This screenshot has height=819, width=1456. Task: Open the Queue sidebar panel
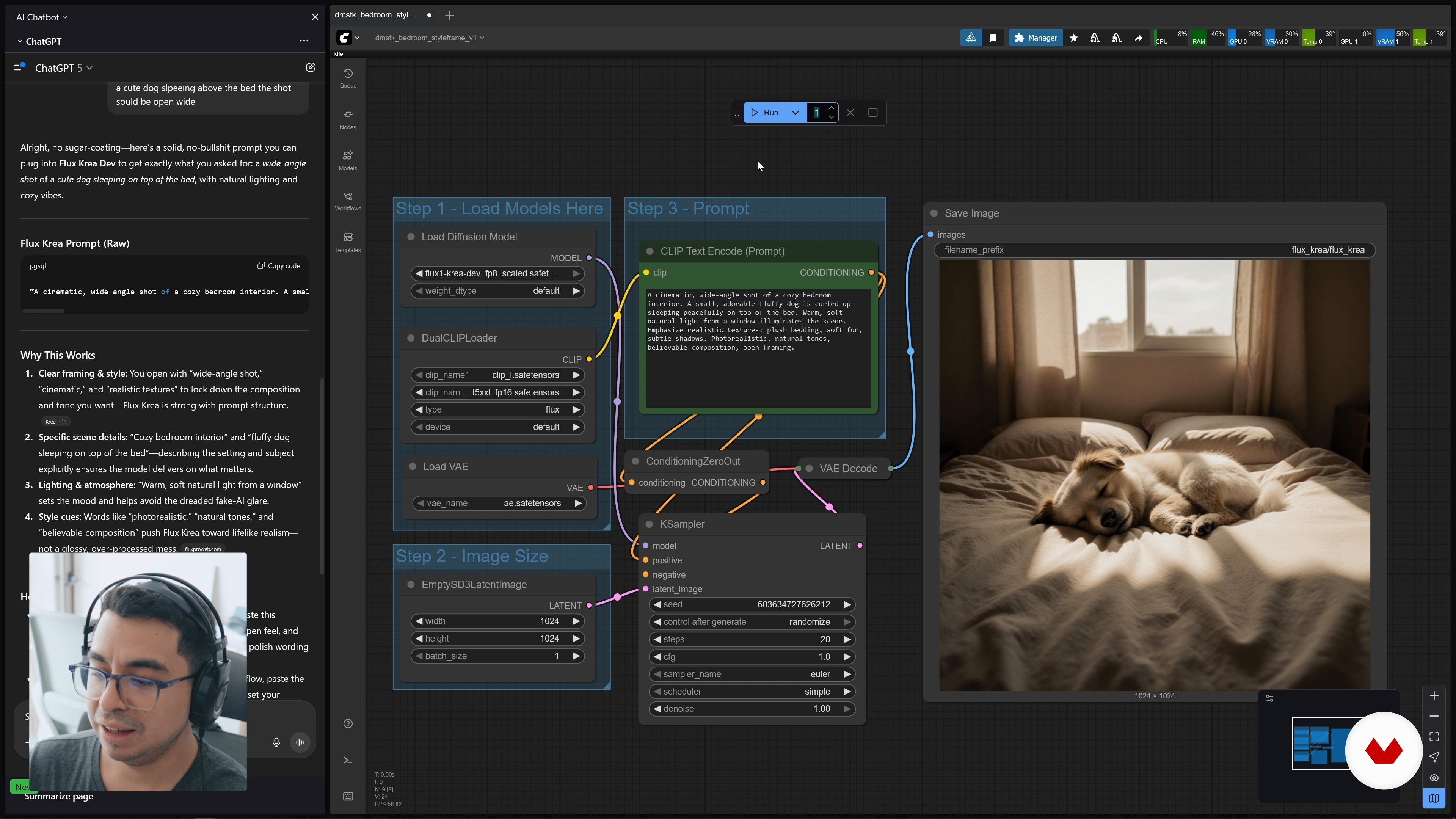pyautogui.click(x=348, y=78)
